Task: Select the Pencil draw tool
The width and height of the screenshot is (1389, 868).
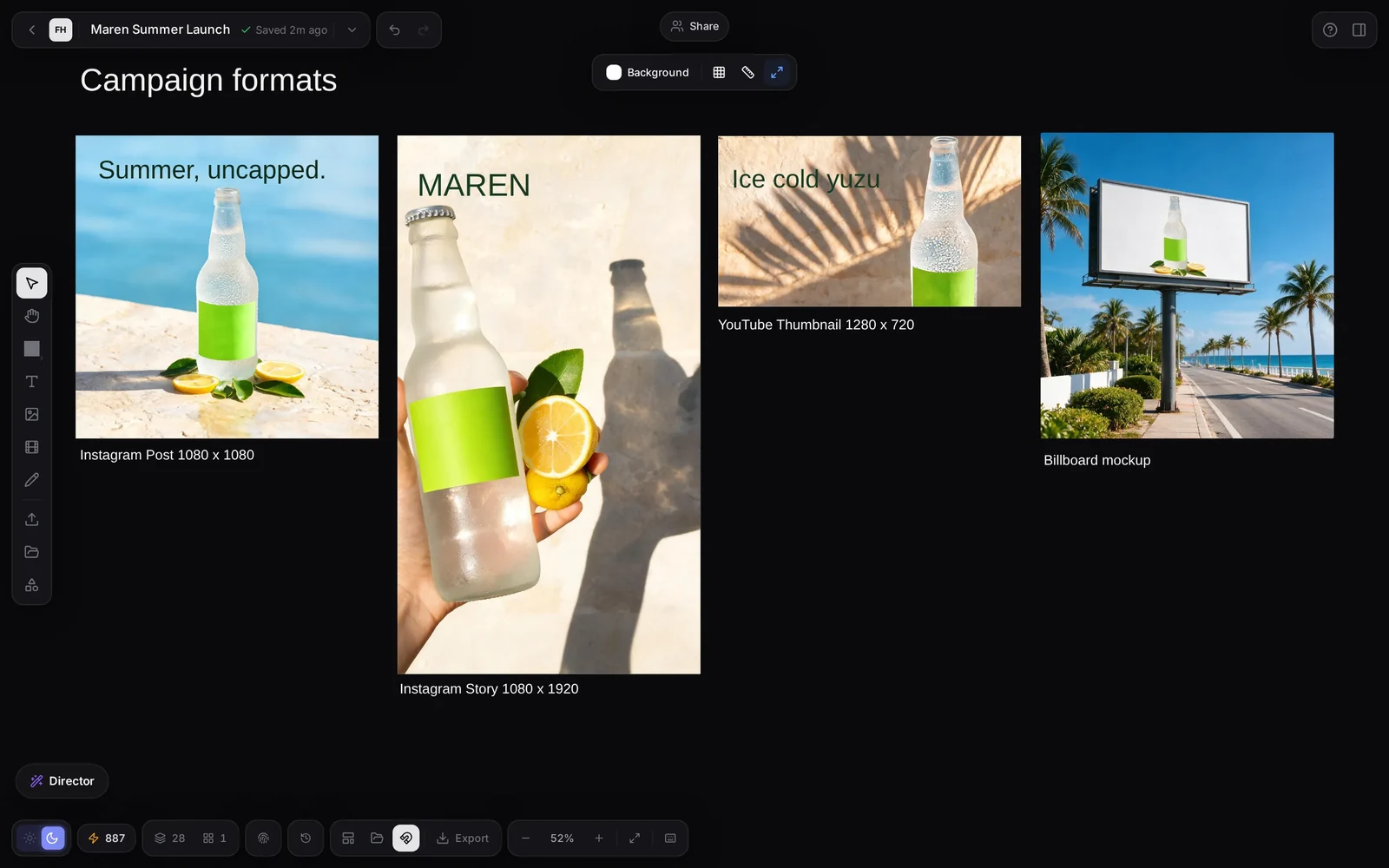Action: (32, 480)
